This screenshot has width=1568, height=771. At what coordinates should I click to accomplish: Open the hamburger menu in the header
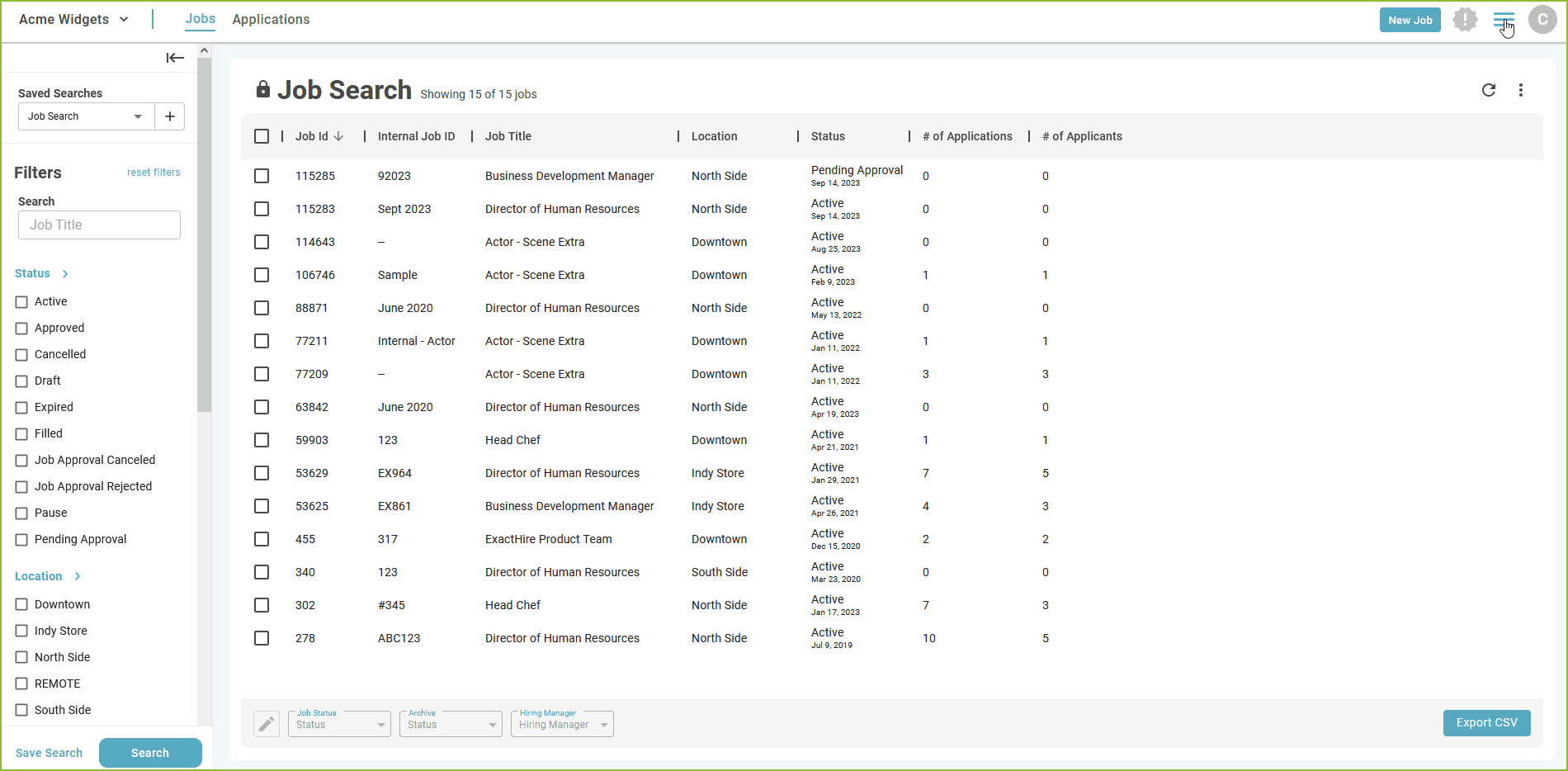pyautogui.click(x=1504, y=20)
